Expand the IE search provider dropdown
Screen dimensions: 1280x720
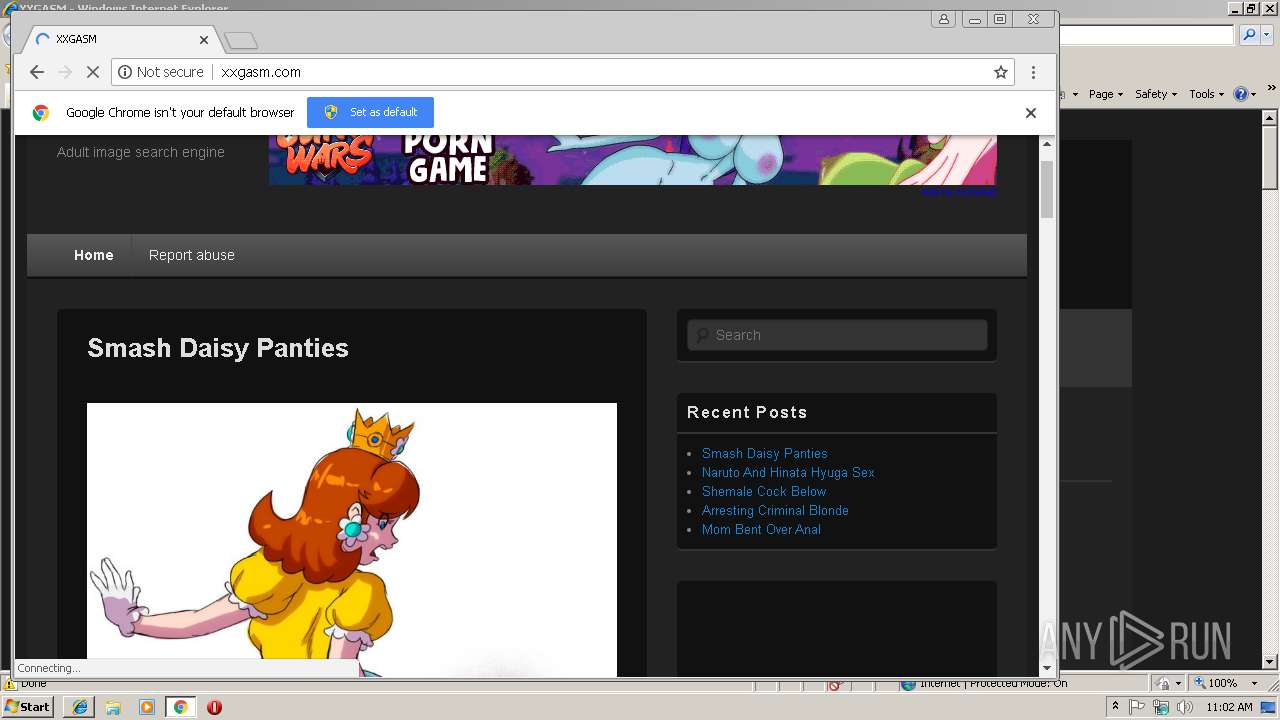coord(1265,35)
